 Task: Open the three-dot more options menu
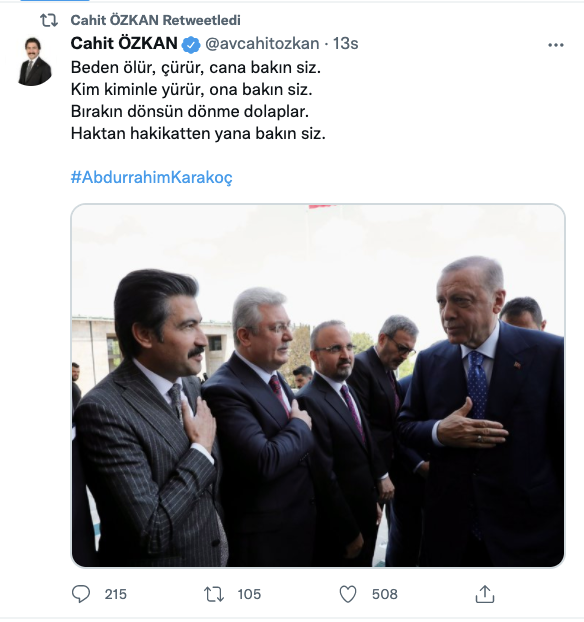coord(556,45)
